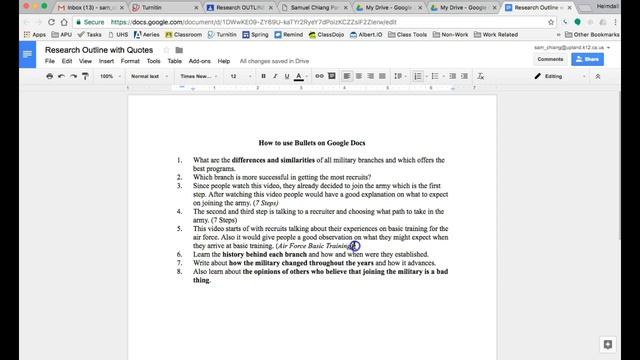Click the browser address bar URL
The image size is (640, 360).
[x=253, y=22]
